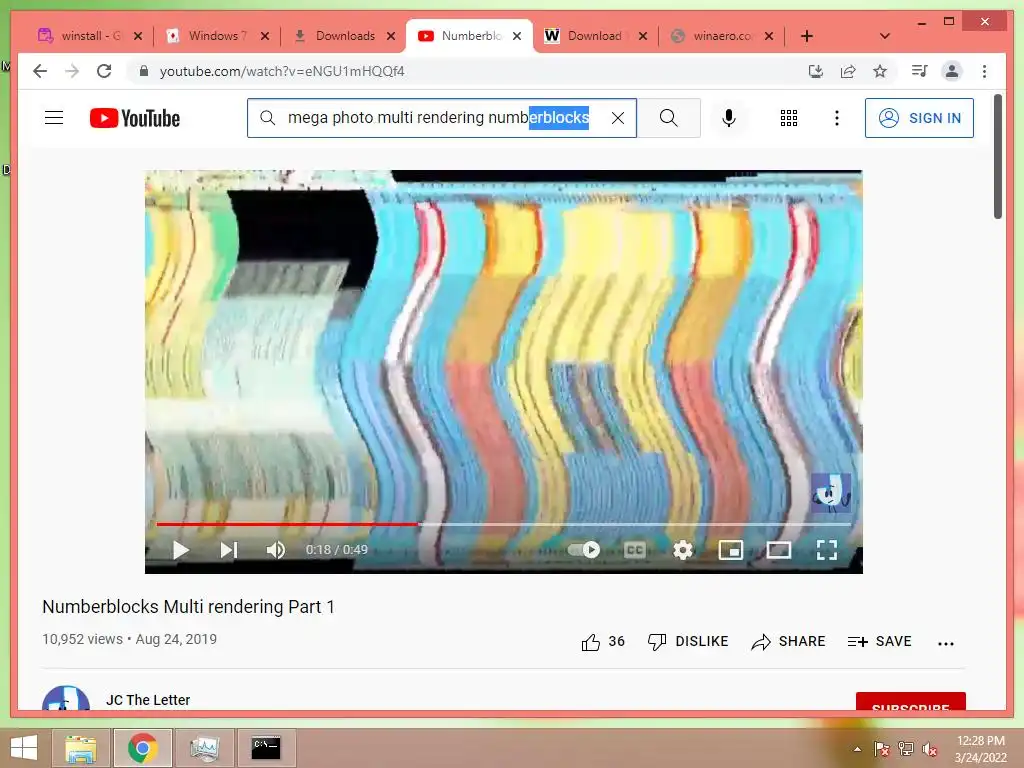Click the muted volume tray icon
This screenshot has width=1024, height=768.
(x=930, y=749)
